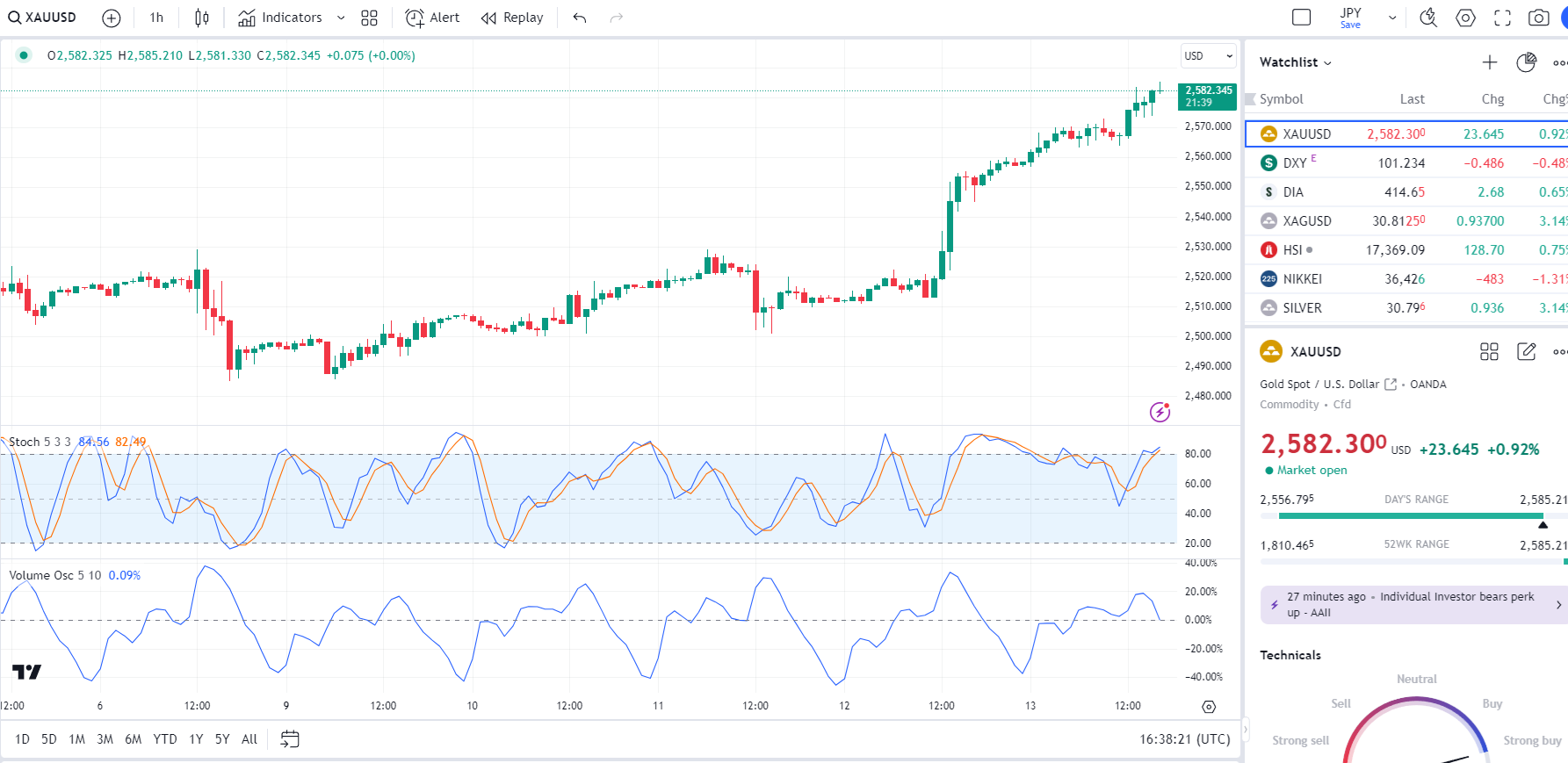Open the candlestick chart type selector
This screenshot has width=1568, height=763.
click(202, 18)
